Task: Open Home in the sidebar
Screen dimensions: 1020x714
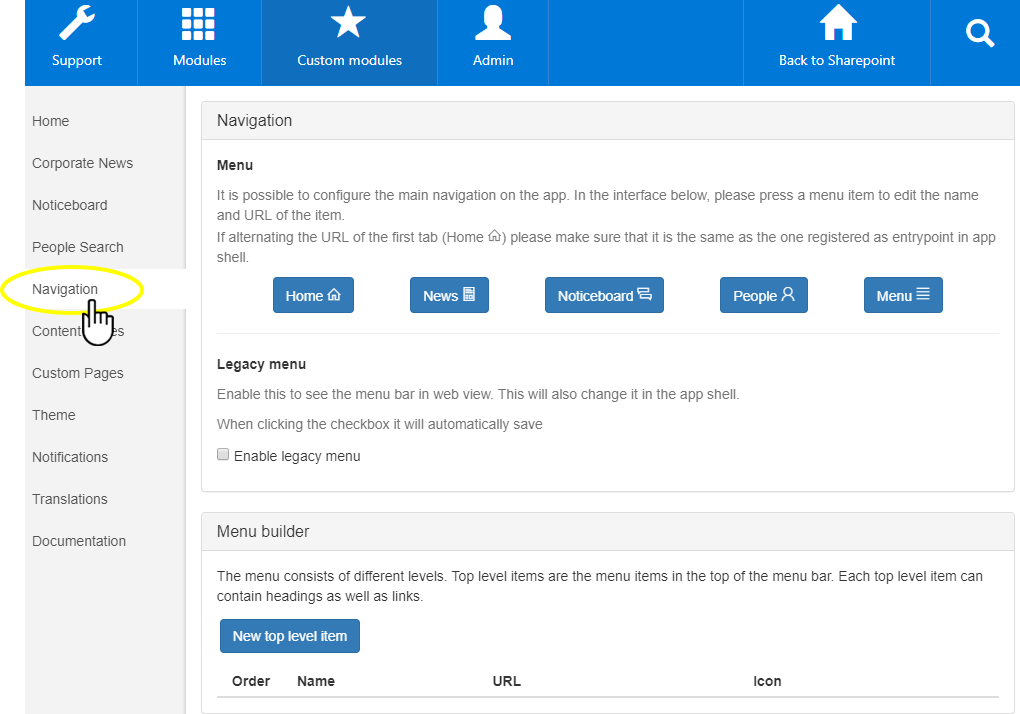Action: click(51, 121)
